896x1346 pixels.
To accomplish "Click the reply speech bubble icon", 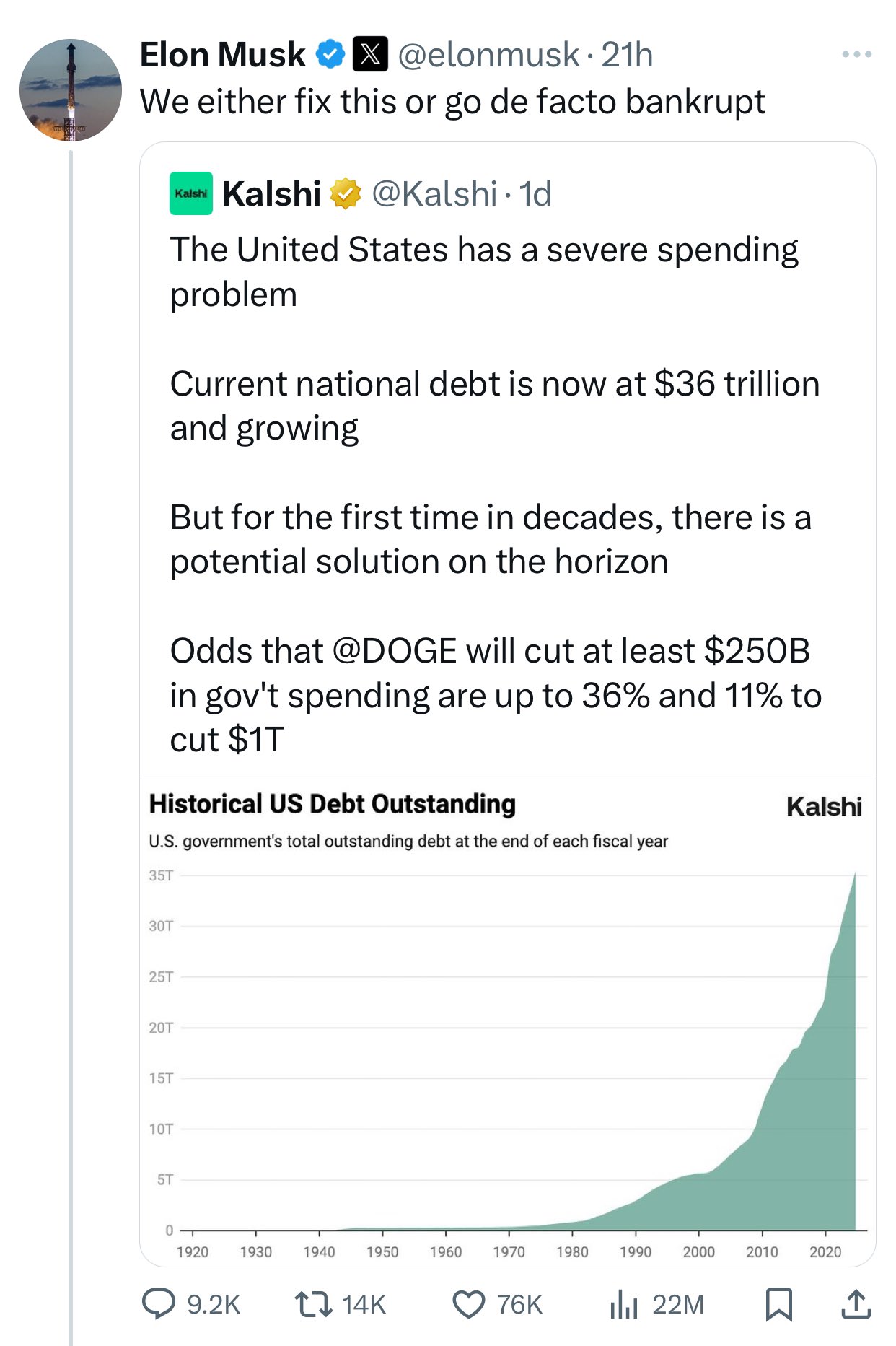I will (x=159, y=1304).
